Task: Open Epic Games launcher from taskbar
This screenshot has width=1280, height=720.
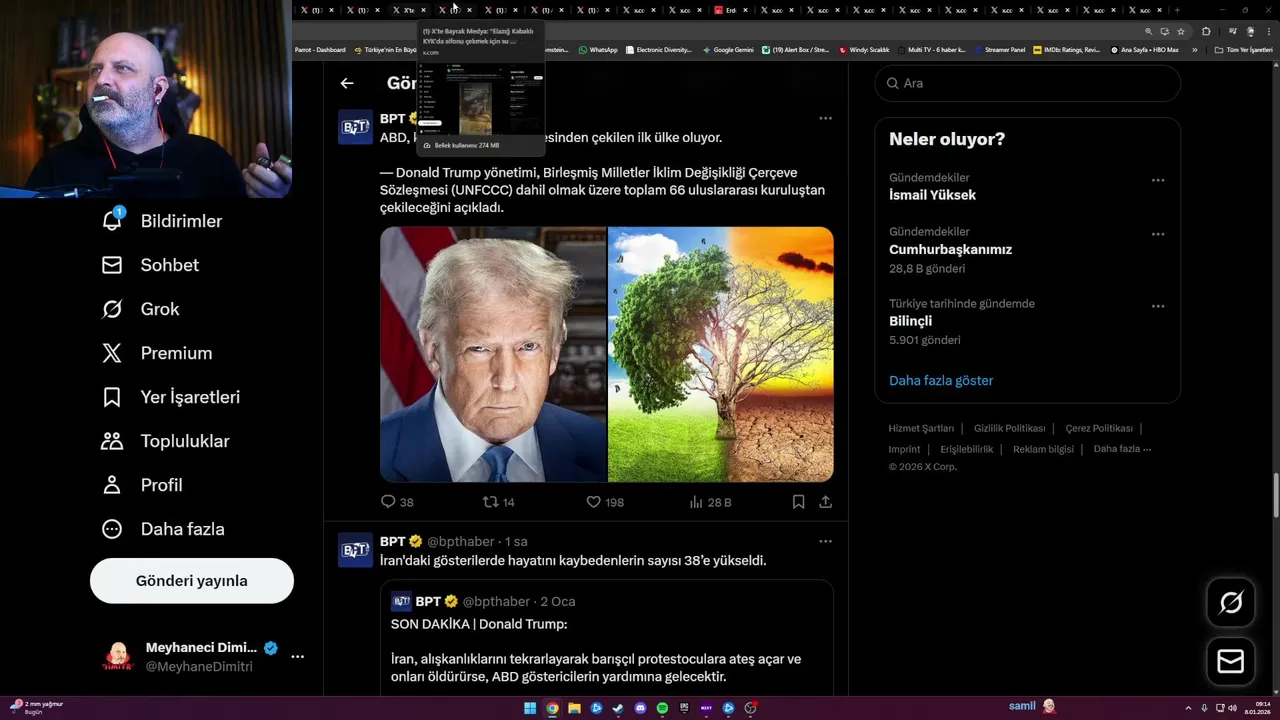Action: coord(684,708)
